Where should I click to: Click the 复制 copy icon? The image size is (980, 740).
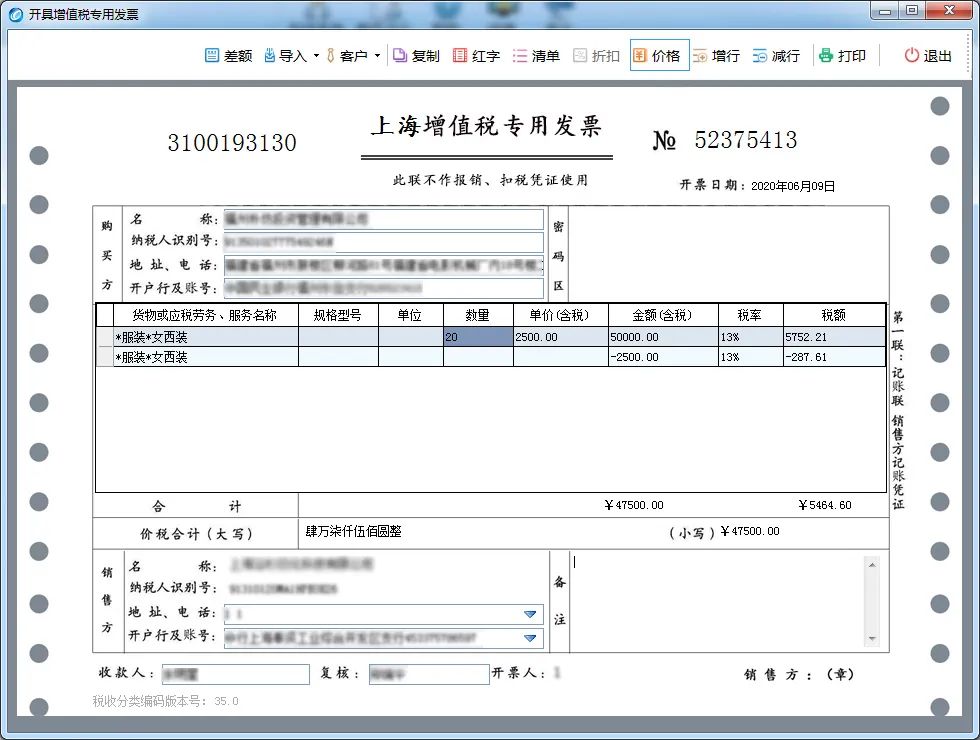click(x=400, y=56)
